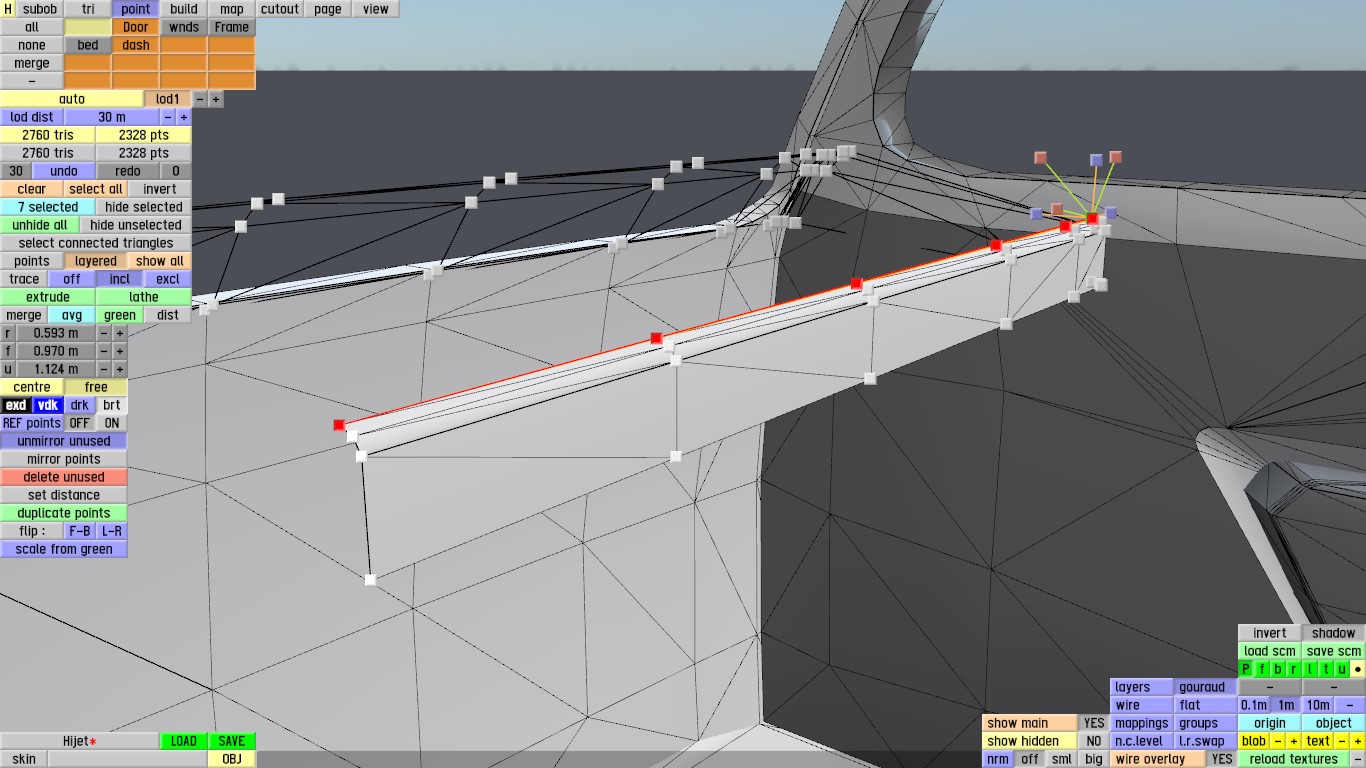Viewport: 1366px width, 768px height.
Task: Click the lod dist 30 m value
Action: pyautogui.click(x=112, y=117)
